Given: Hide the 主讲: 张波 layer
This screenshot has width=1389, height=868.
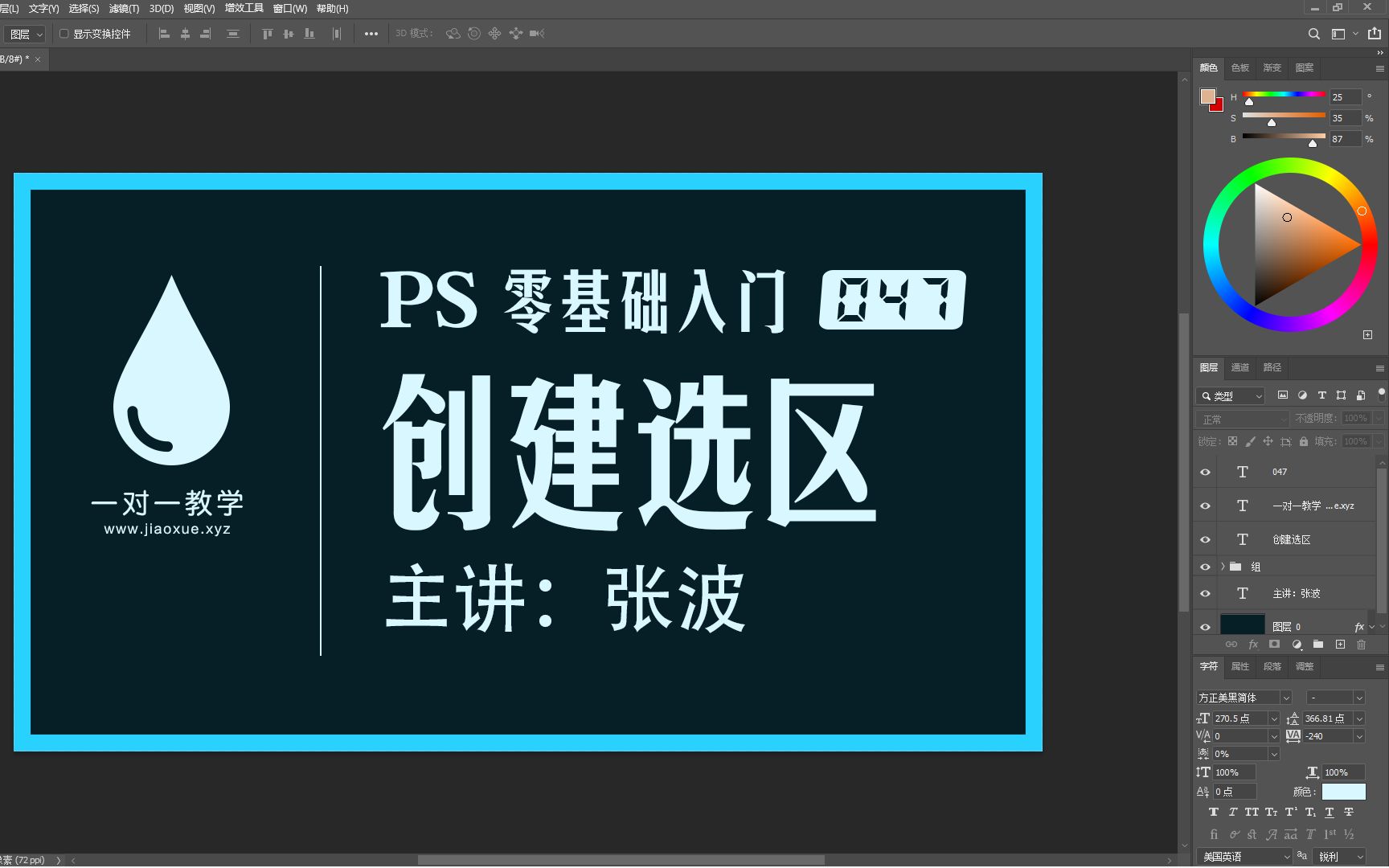Looking at the screenshot, I should click(x=1205, y=593).
